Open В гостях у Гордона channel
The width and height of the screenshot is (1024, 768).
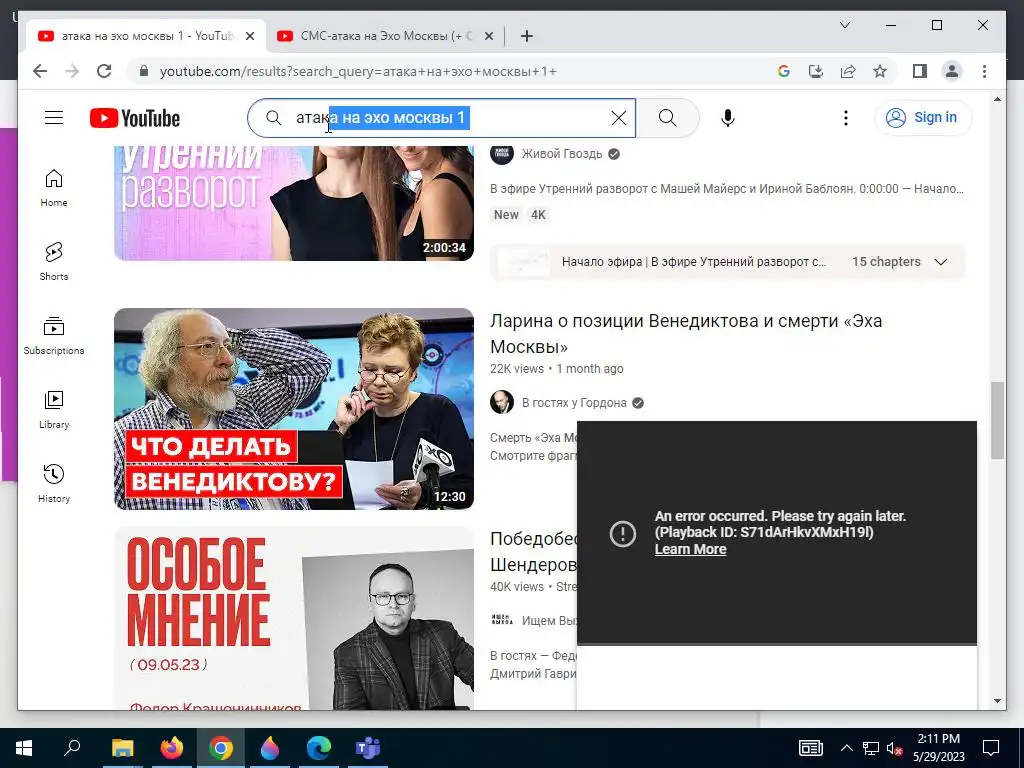tap(573, 403)
